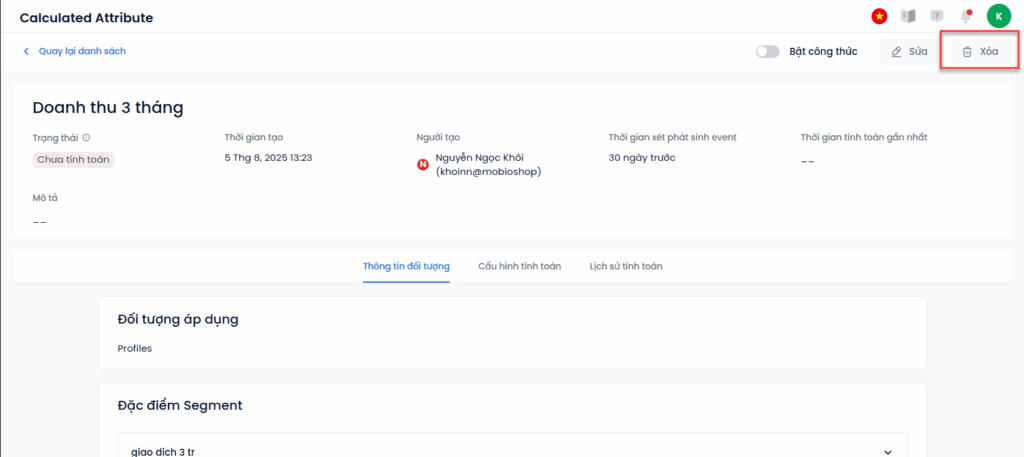Screen dimensions: 1024x457
Task: Click the Doanh thu 3 tháng title
Action: tap(108, 108)
